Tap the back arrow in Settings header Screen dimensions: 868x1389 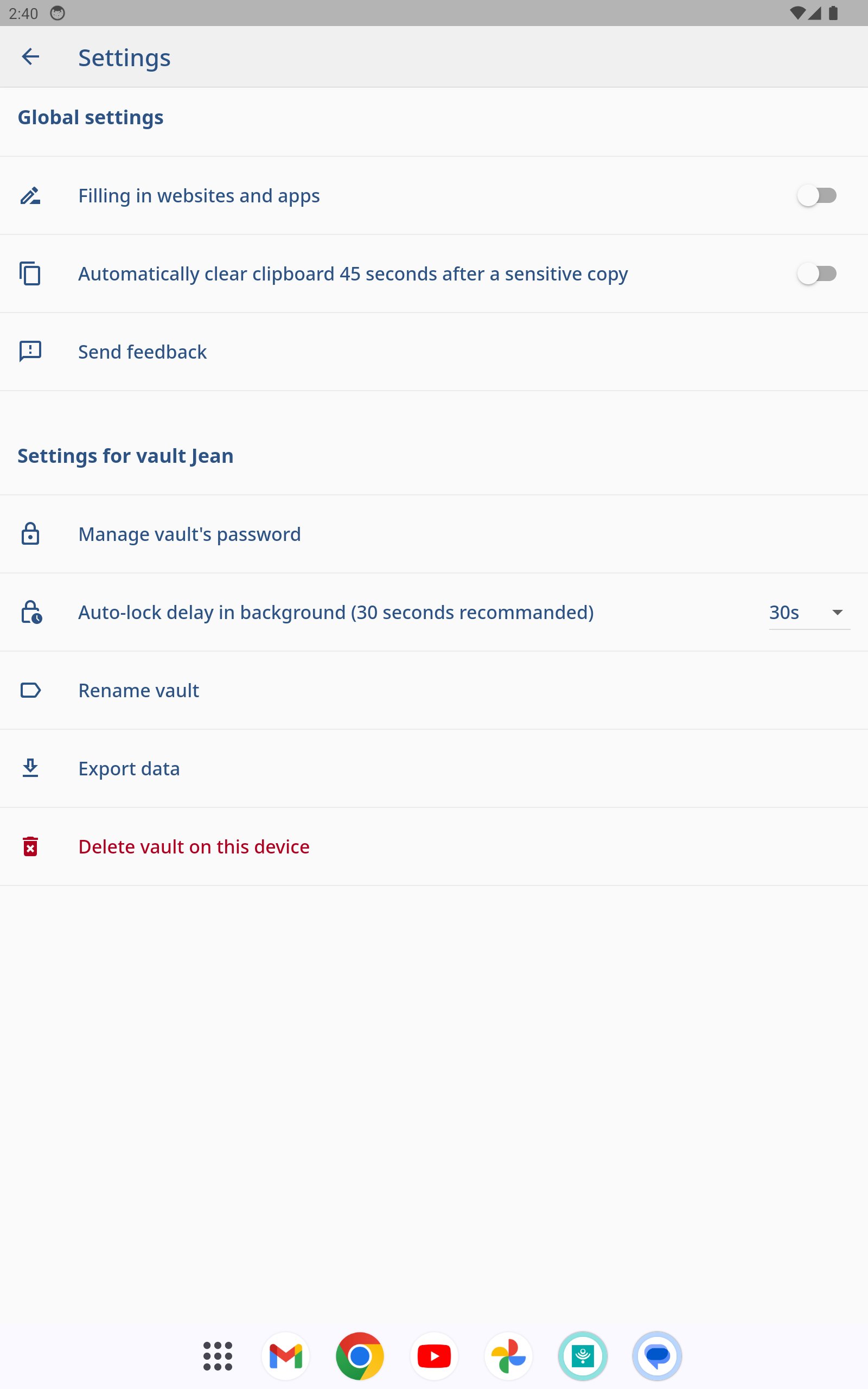point(30,57)
